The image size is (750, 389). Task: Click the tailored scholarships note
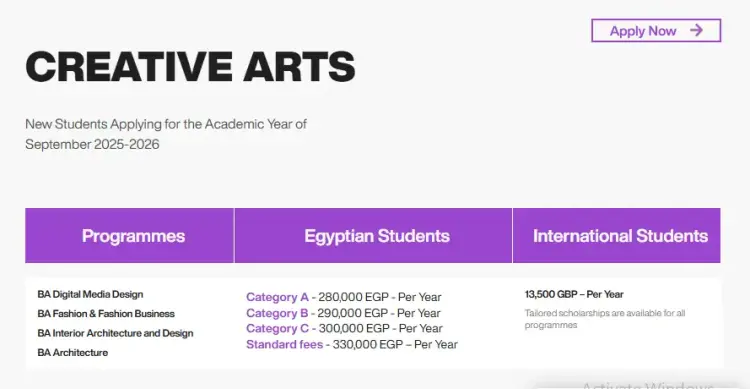605,319
